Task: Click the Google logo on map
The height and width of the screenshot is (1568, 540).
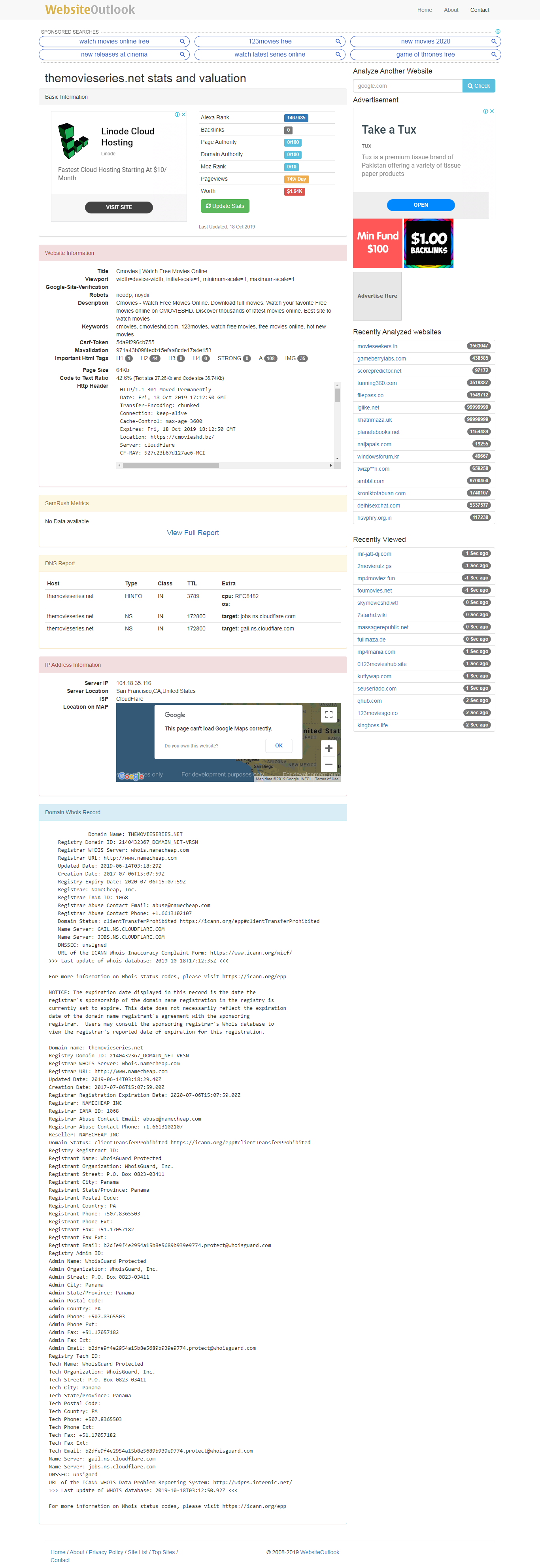Action: pyautogui.click(x=131, y=776)
